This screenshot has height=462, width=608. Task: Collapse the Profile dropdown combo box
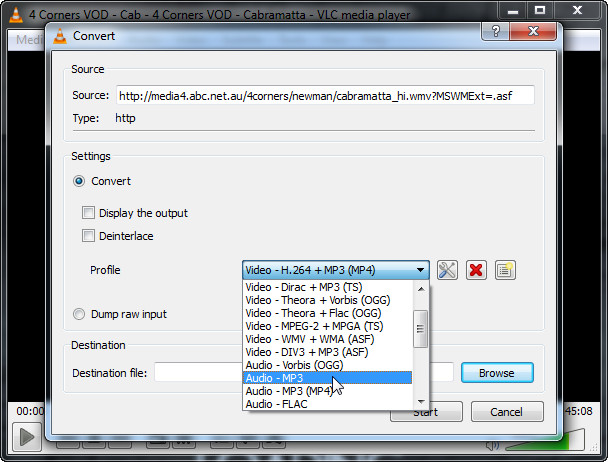(335, 270)
